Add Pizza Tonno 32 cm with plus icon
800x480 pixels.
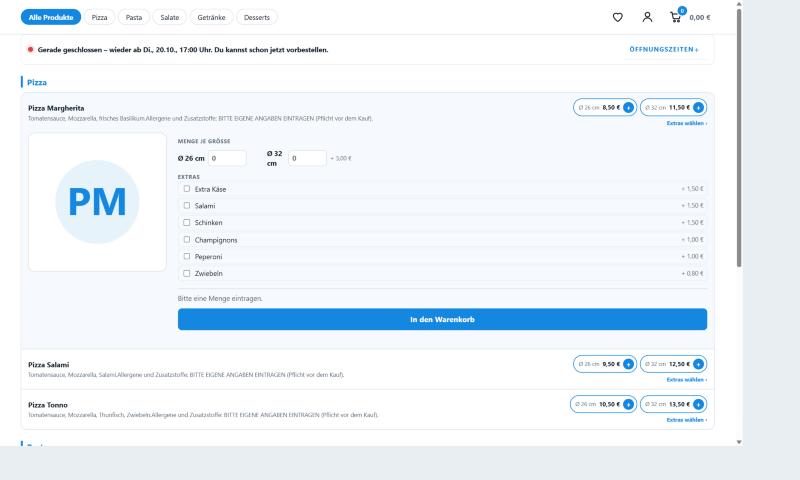pyautogui.click(x=698, y=405)
